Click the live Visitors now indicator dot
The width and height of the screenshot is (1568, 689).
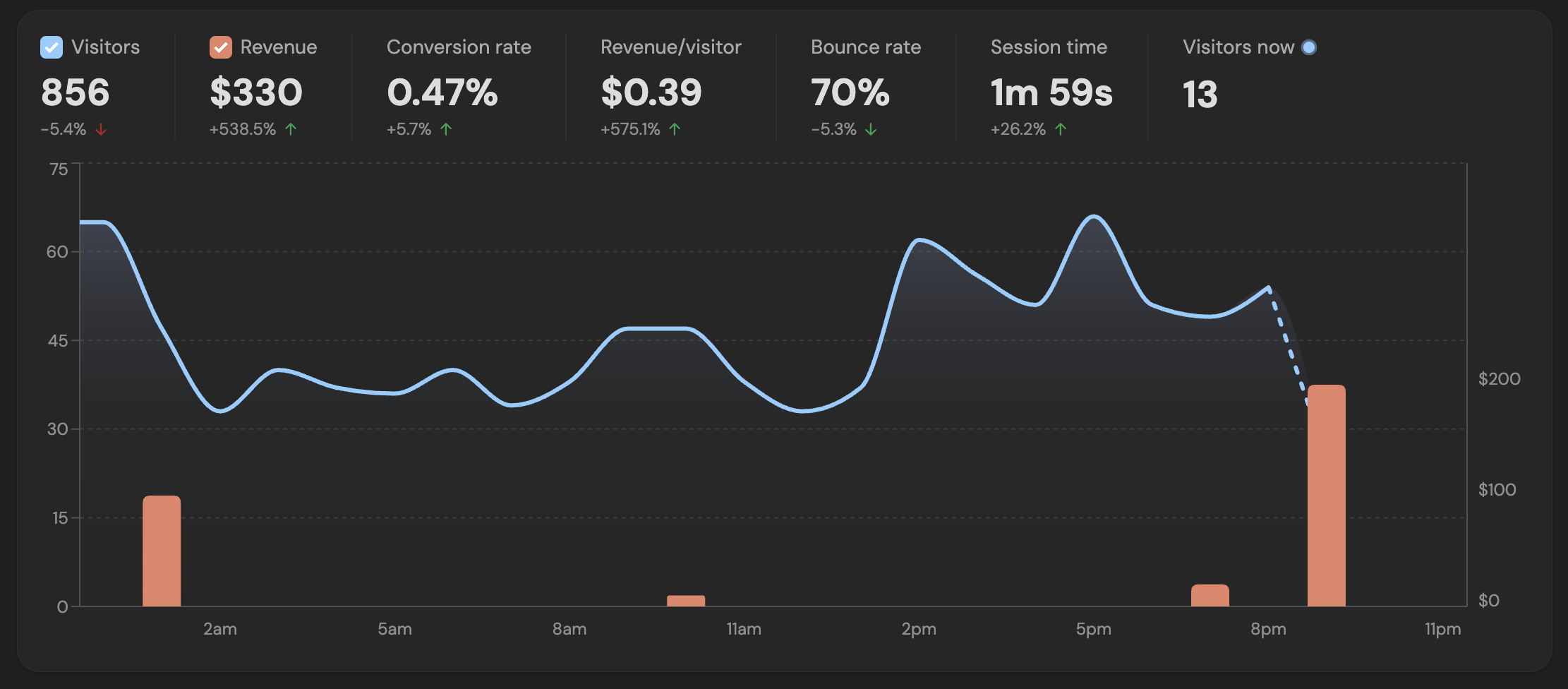[1309, 47]
